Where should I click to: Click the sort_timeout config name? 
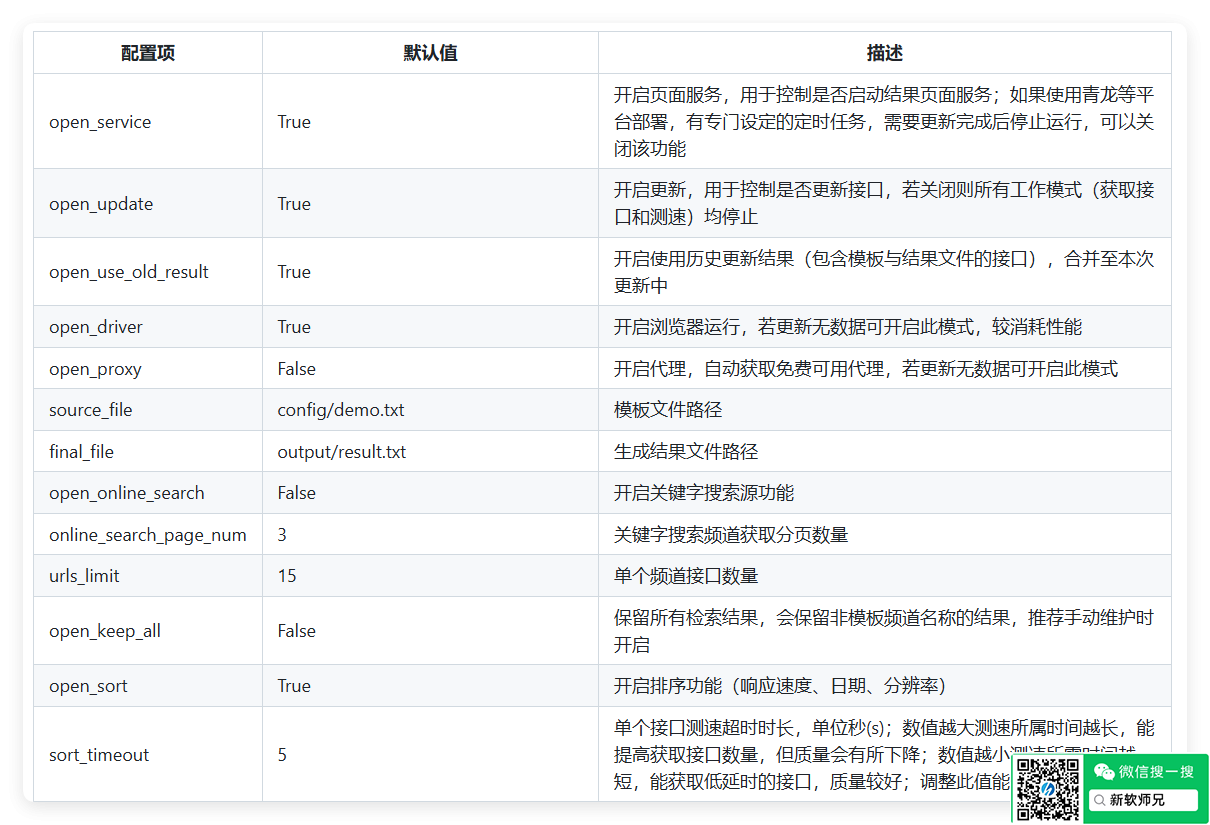click(99, 755)
